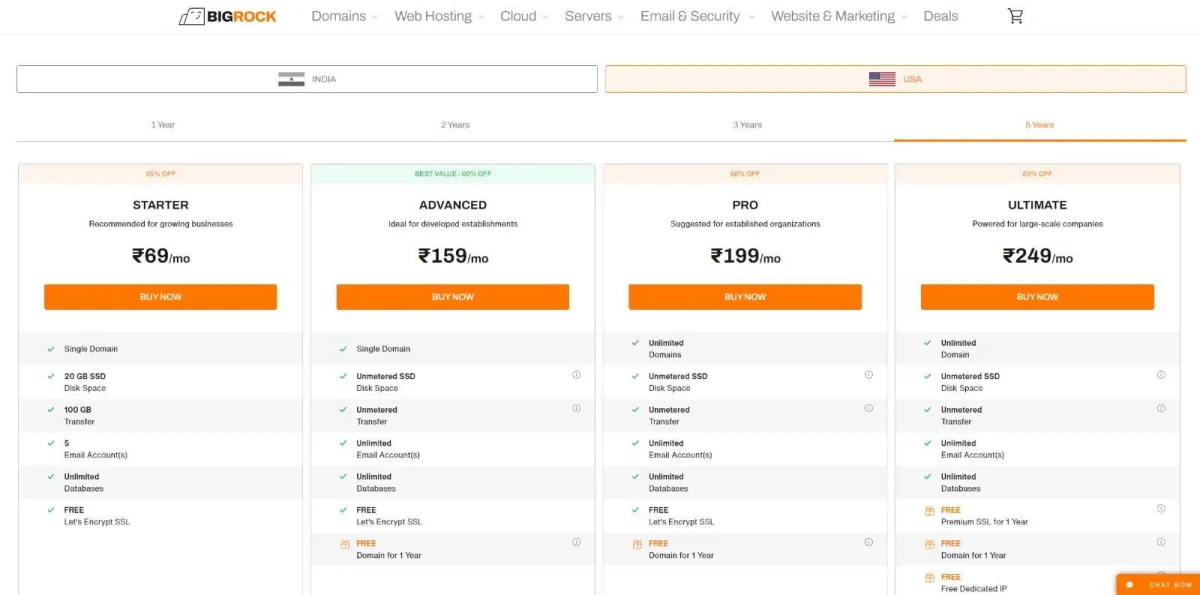Show info for Advanced Unmetered SSD Disk Space
This screenshot has width=1200, height=595.
click(576, 375)
